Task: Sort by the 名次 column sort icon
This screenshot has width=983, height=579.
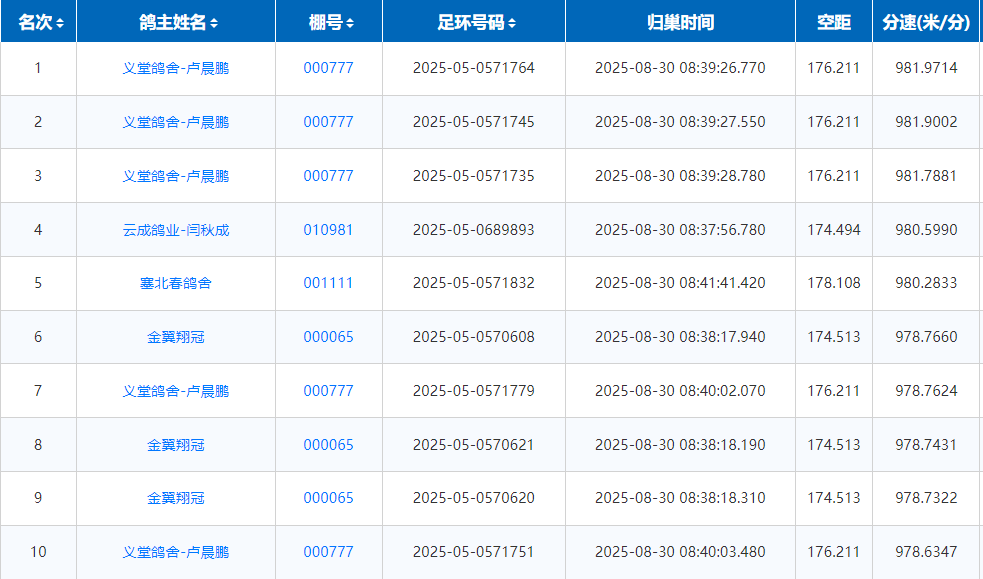Action: [x=60, y=23]
